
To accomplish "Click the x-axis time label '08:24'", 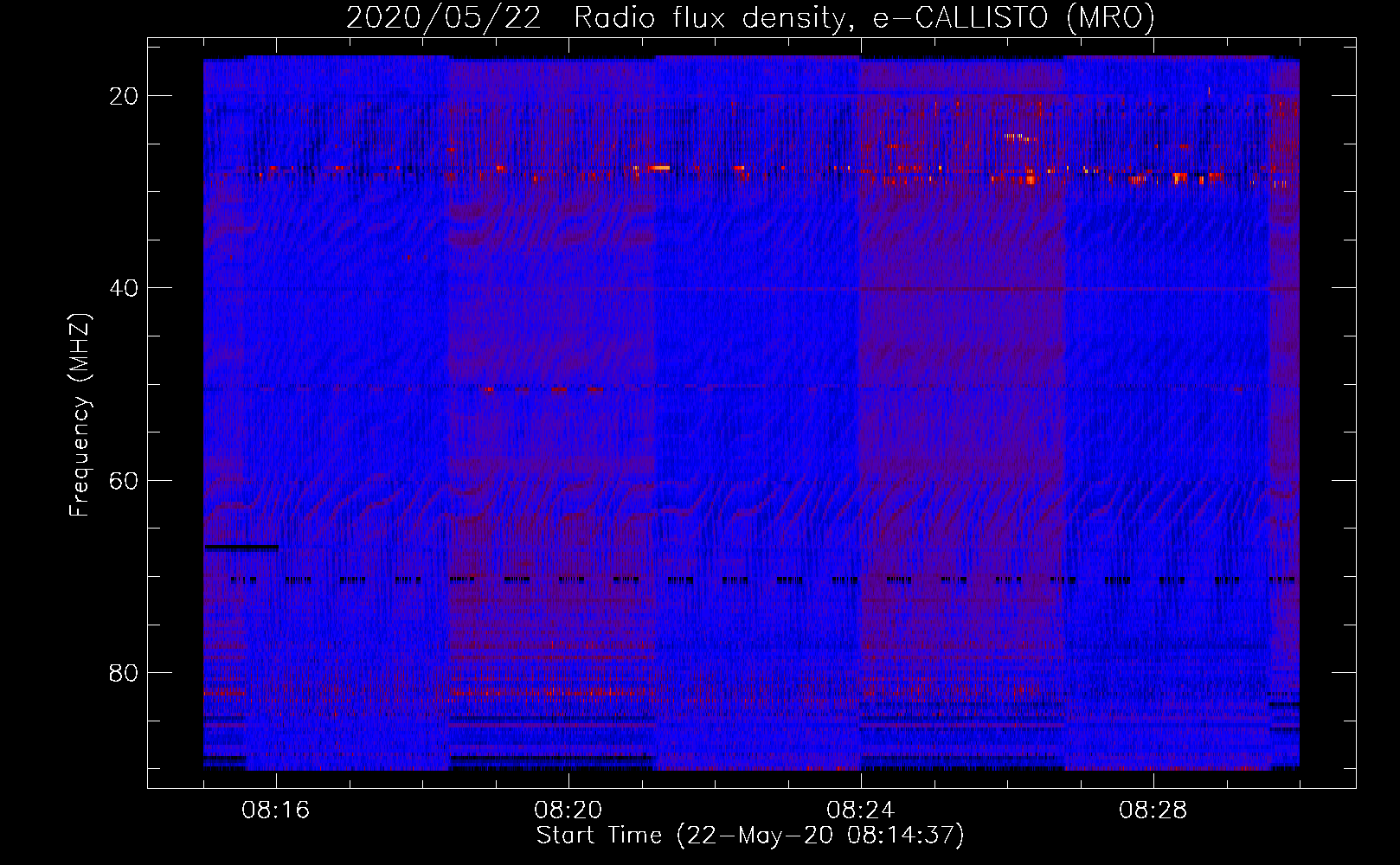I will click(x=861, y=811).
